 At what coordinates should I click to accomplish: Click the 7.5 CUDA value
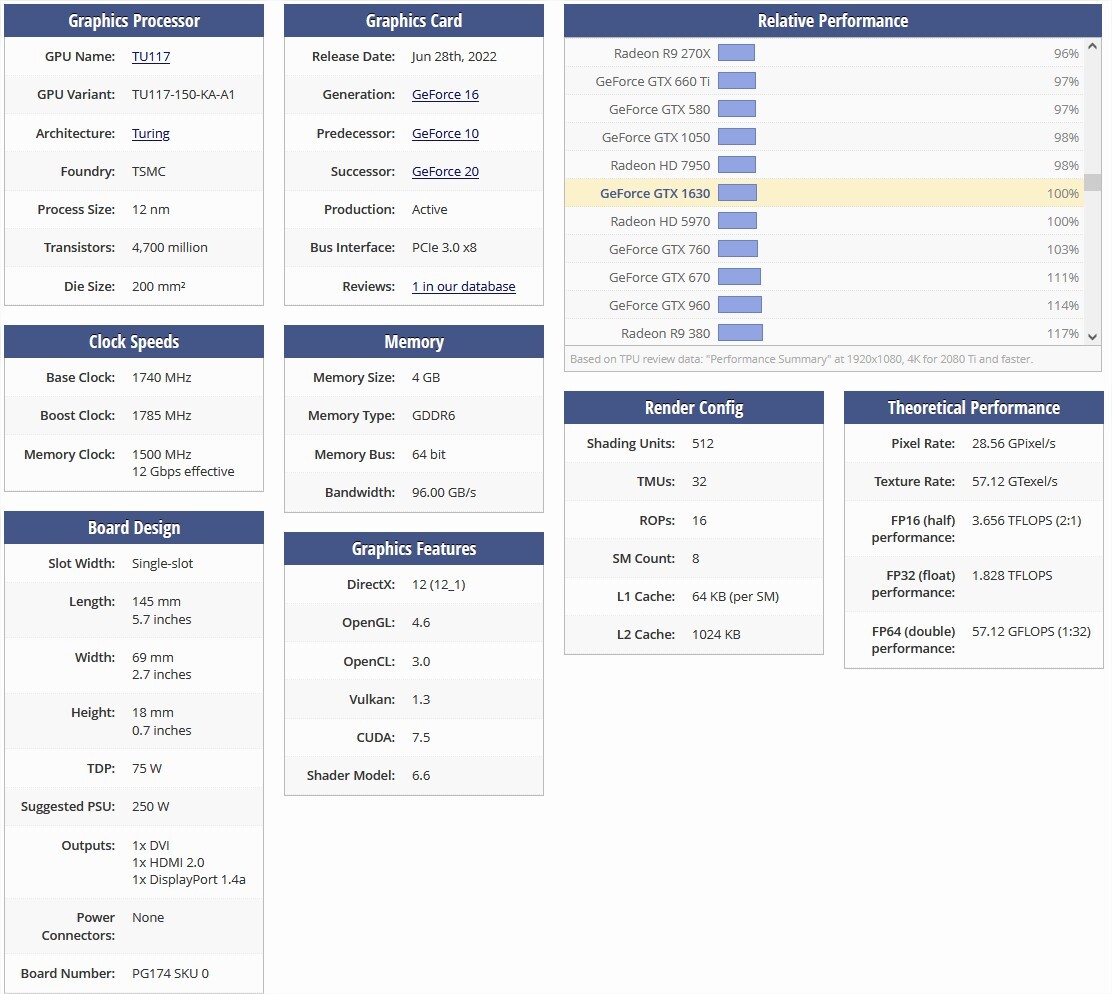[421, 737]
